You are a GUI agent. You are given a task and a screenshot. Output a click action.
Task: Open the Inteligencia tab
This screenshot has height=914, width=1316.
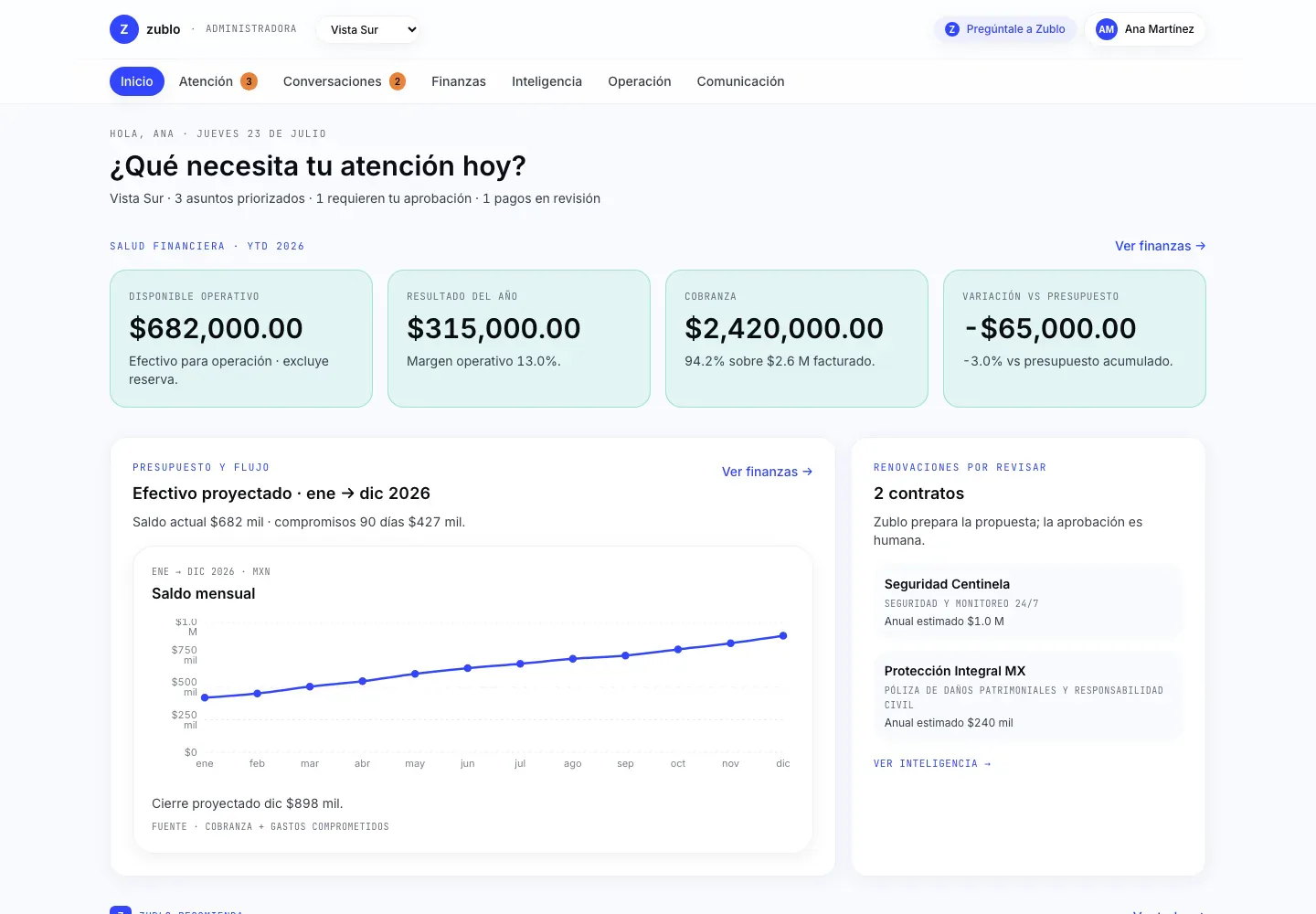pyautogui.click(x=547, y=81)
